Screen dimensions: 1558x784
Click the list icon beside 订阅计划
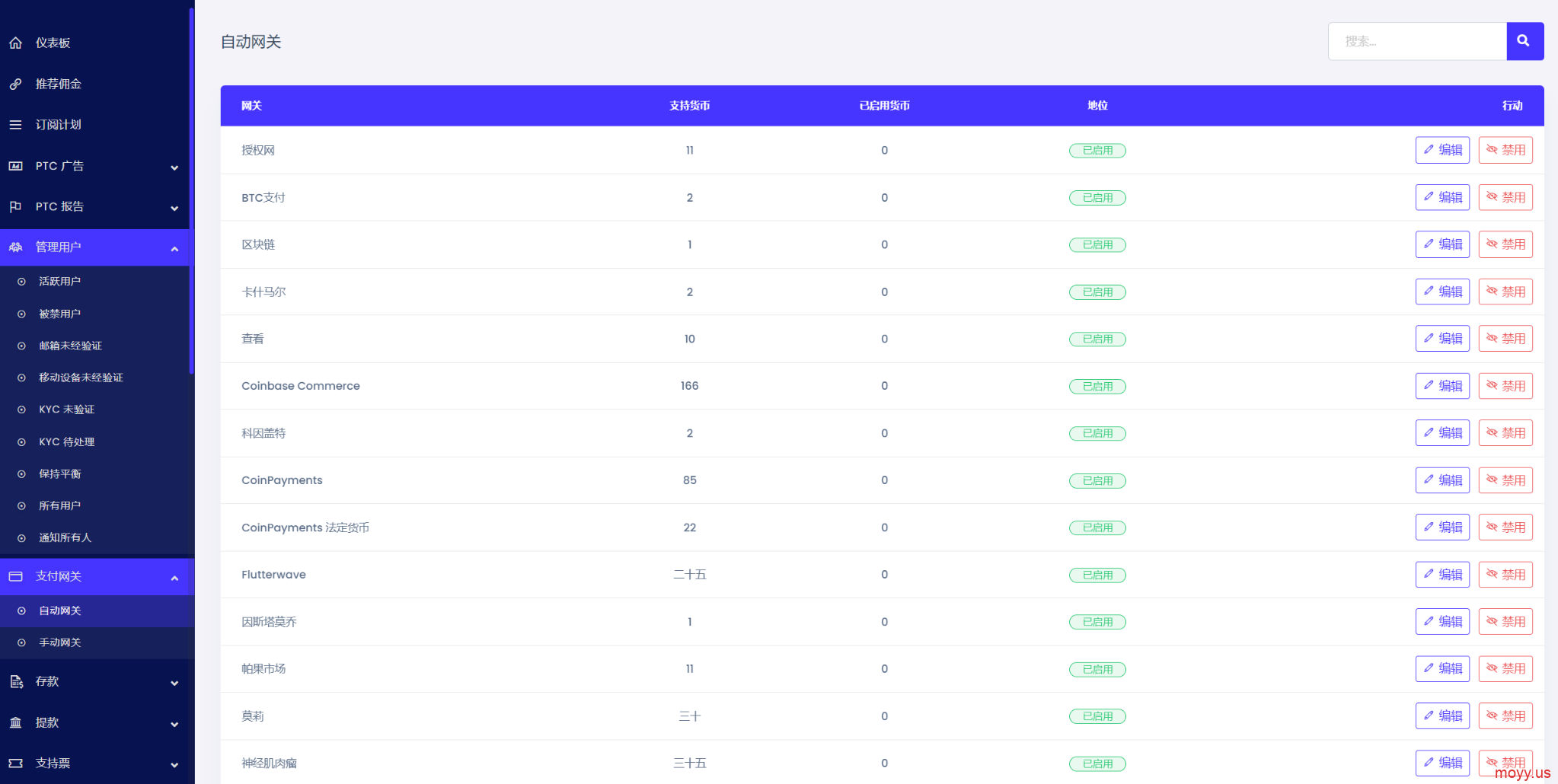click(15, 125)
